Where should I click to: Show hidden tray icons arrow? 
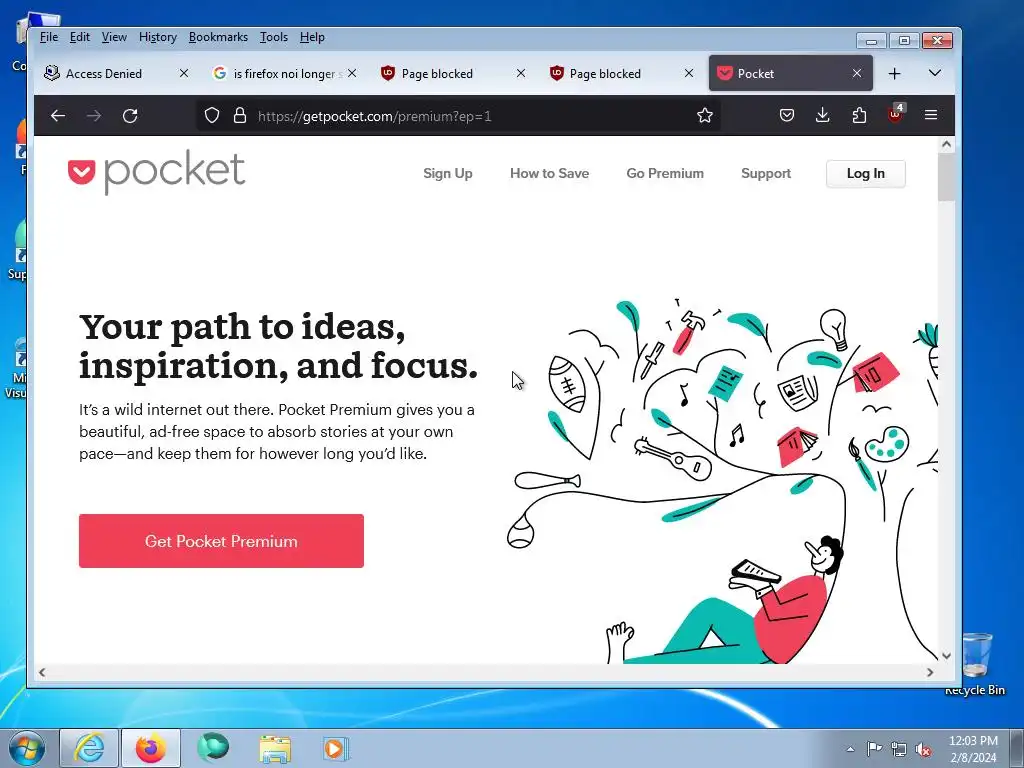point(850,749)
